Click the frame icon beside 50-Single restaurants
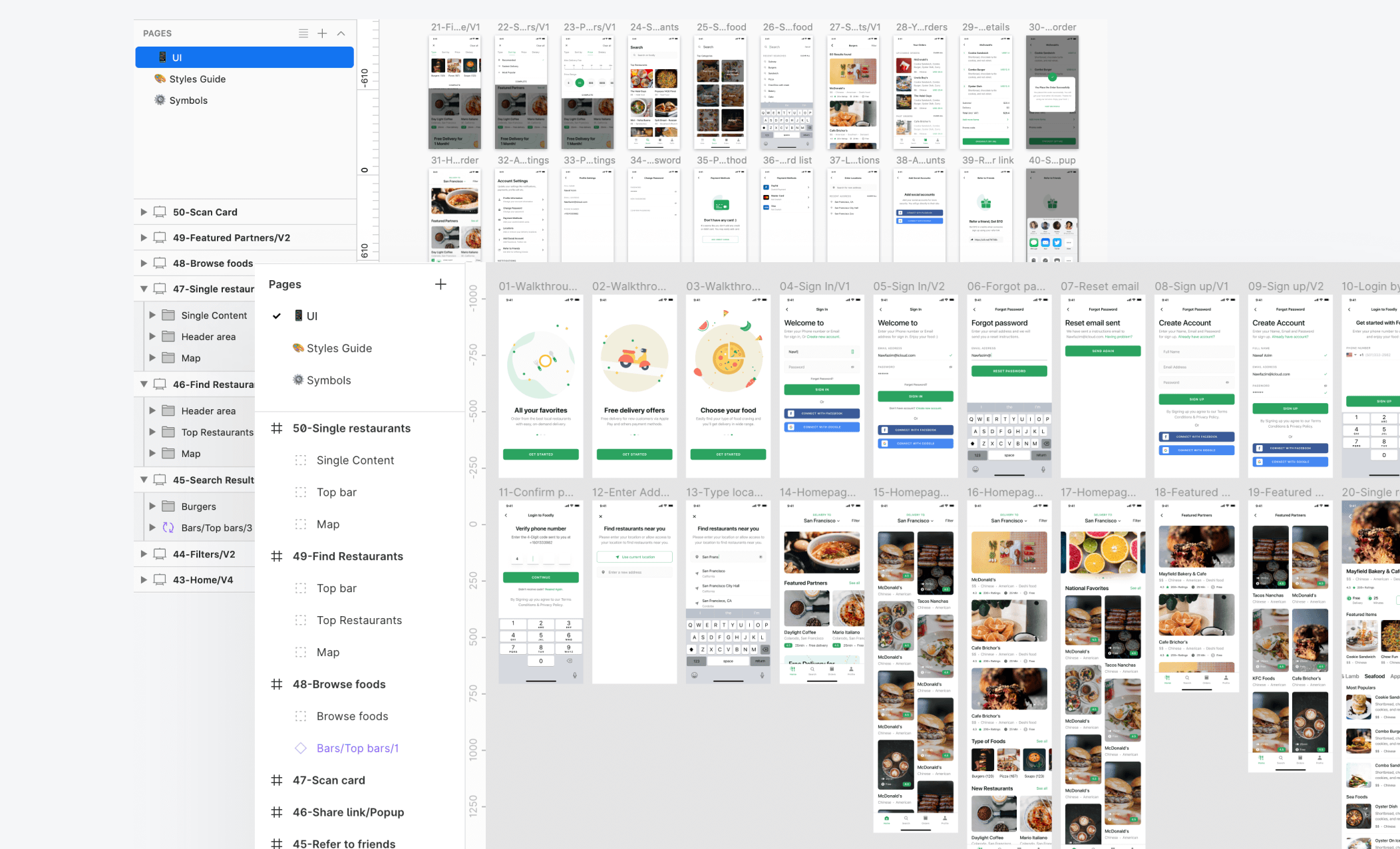1400x849 pixels. click(277, 428)
